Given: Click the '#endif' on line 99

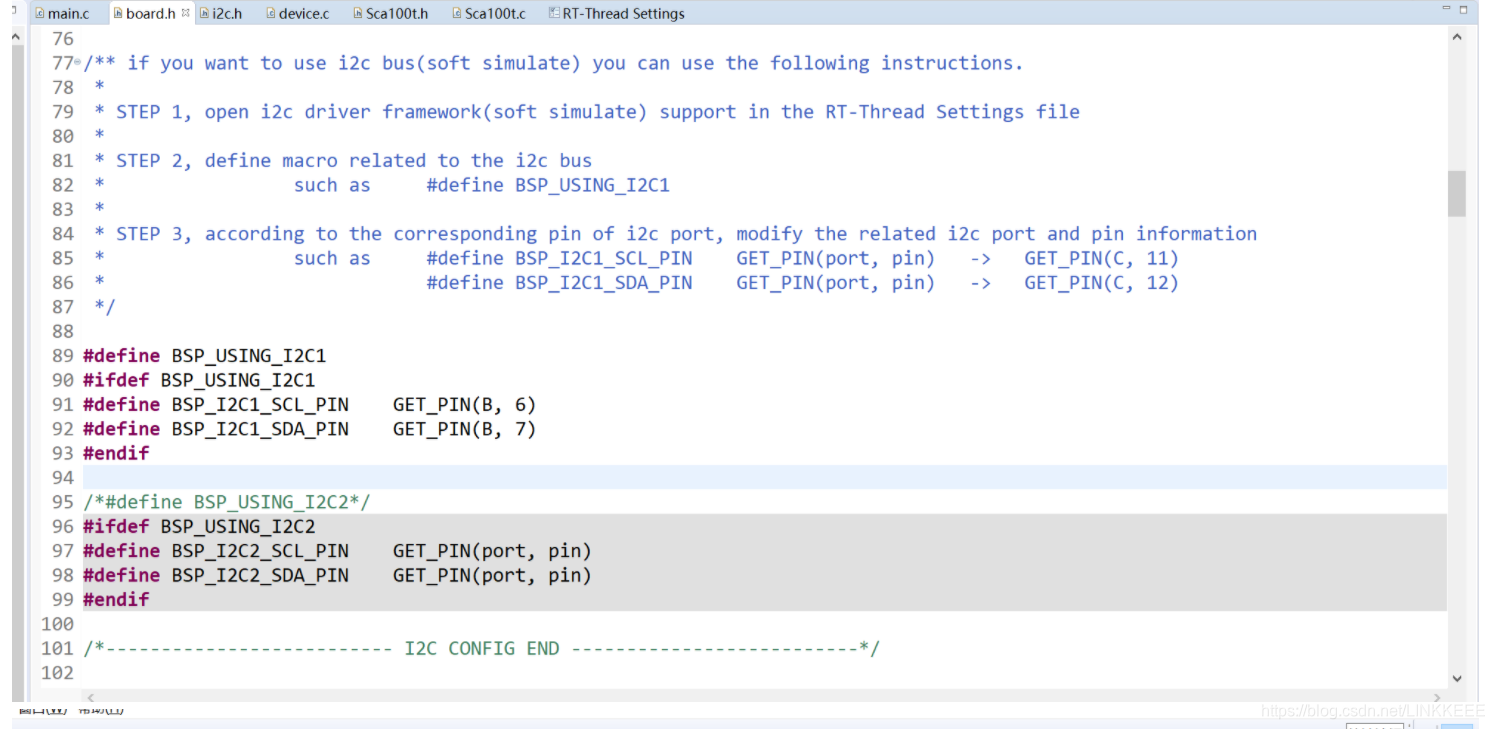Looking at the screenshot, I should (116, 600).
